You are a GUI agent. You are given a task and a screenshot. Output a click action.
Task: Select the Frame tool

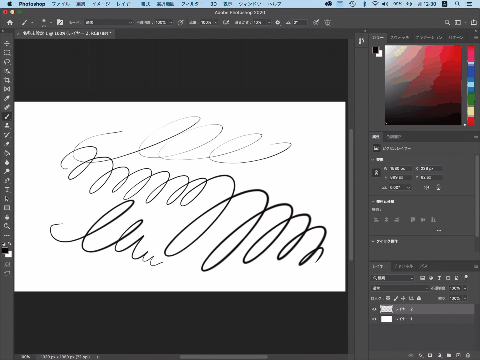click(x=7, y=89)
